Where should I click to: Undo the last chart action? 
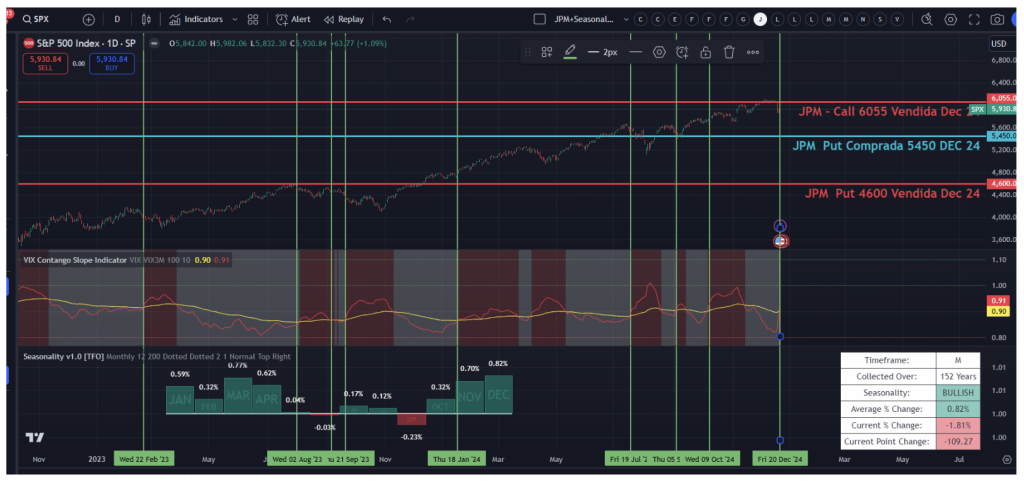386,19
